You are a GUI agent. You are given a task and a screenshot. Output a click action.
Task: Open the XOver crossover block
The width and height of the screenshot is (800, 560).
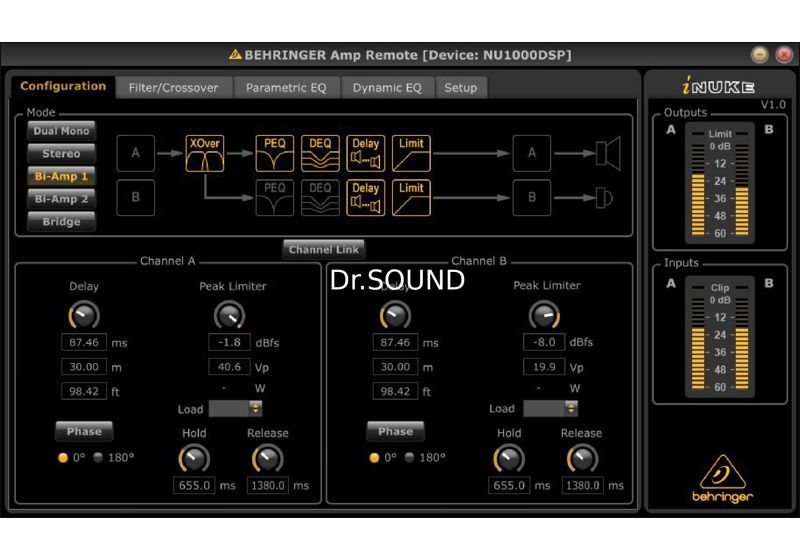pos(205,153)
